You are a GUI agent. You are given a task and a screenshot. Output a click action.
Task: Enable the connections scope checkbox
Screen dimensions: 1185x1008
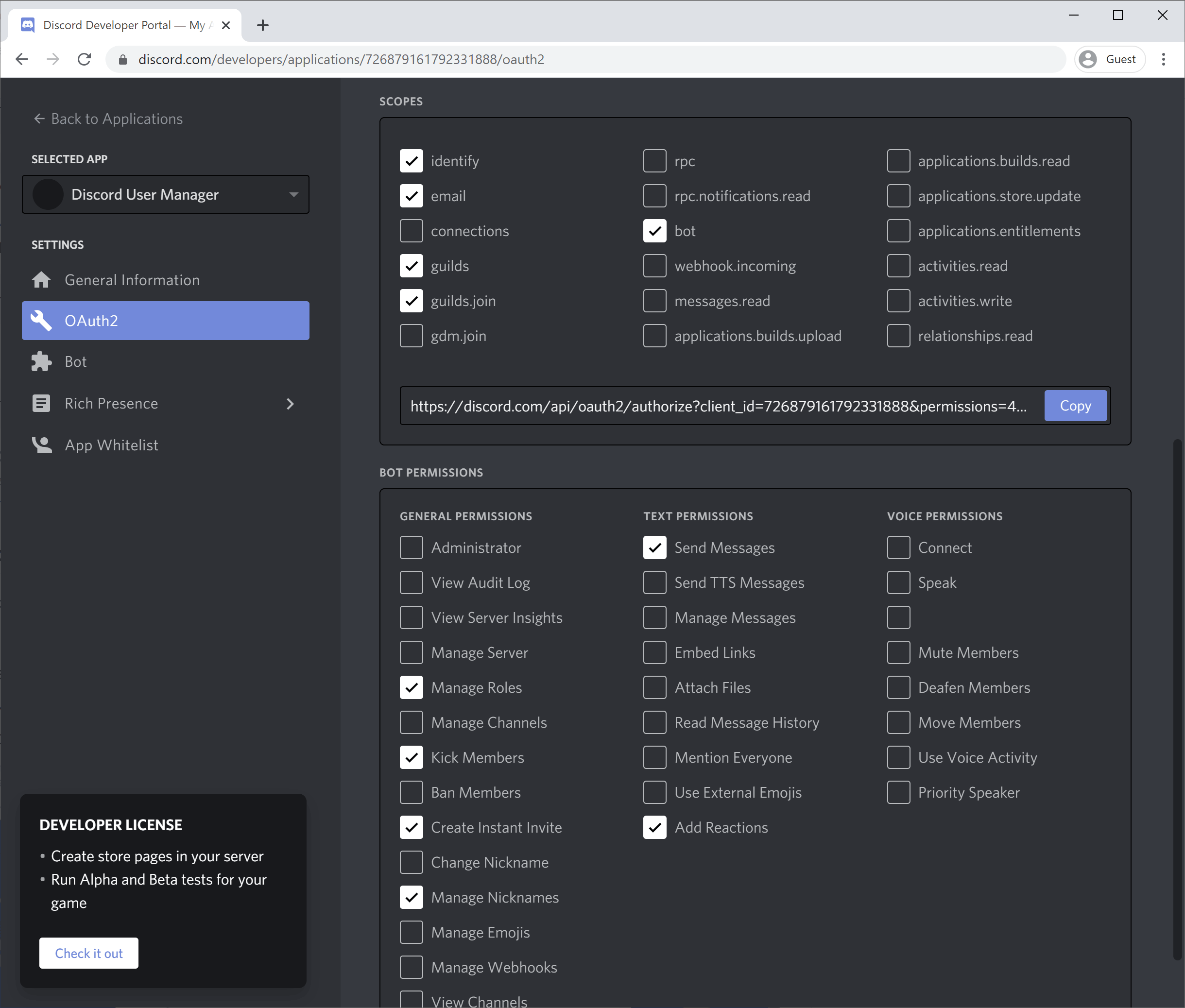[x=412, y=231]
